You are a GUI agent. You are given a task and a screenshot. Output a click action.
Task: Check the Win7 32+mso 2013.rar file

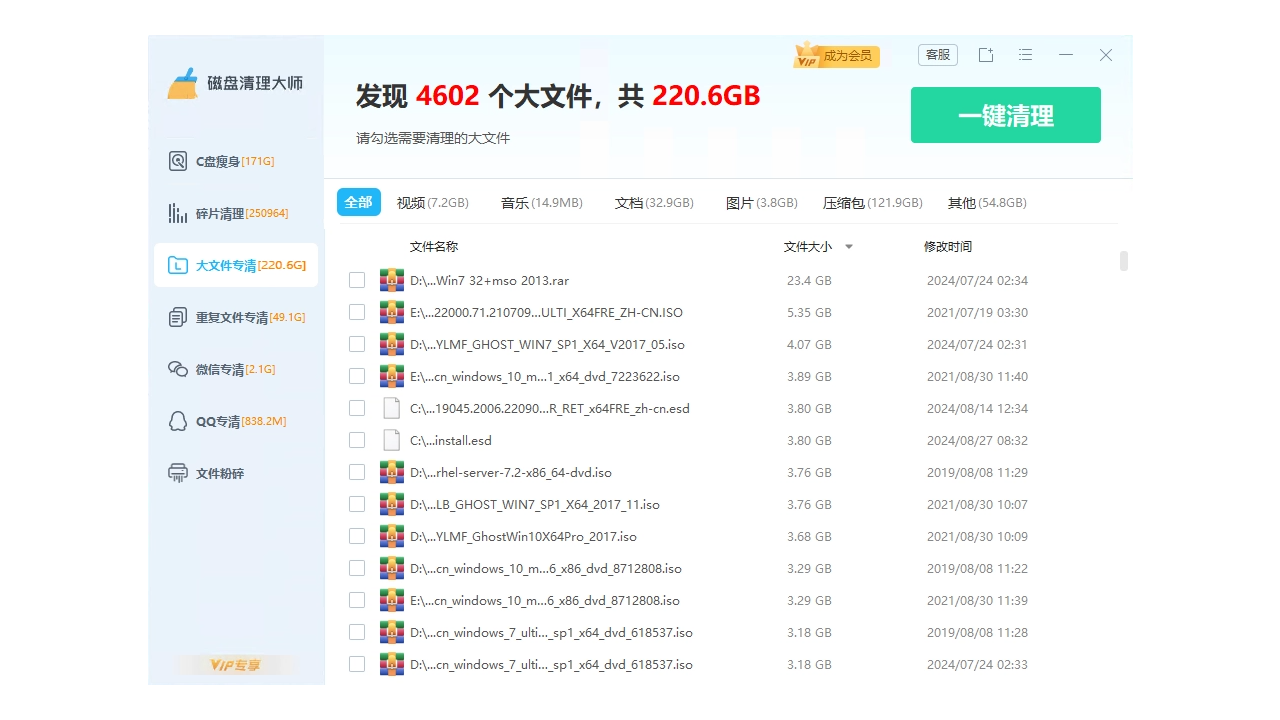coord(357,280)
